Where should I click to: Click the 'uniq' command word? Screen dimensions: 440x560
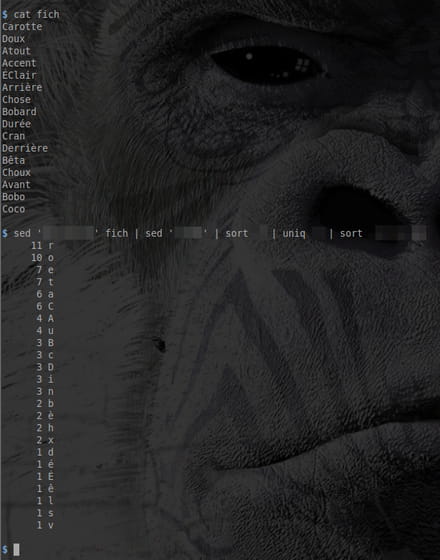[x=294, y=234]
